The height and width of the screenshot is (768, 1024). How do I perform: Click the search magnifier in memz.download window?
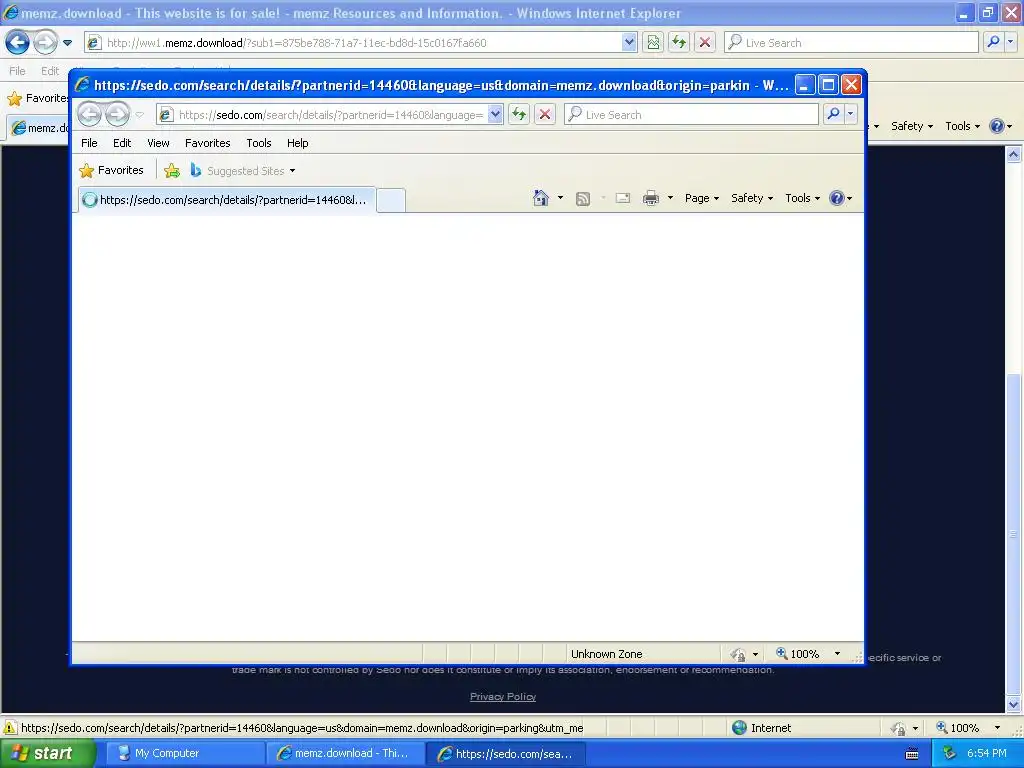point(993,42)
